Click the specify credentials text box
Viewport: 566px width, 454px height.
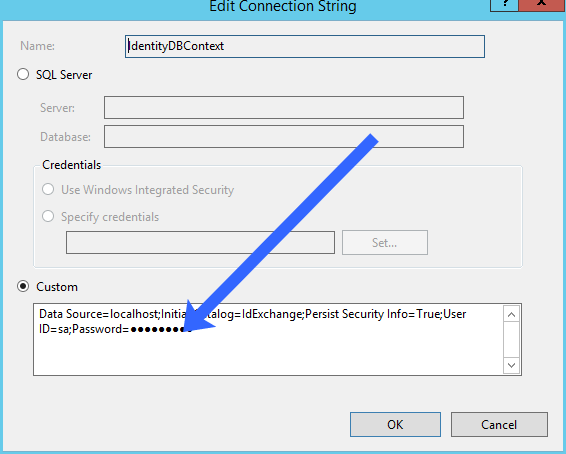coord(200,243)
